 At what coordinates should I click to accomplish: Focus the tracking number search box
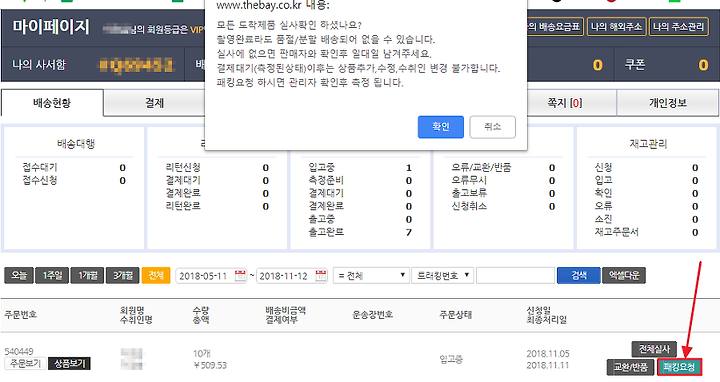point(516,276)
